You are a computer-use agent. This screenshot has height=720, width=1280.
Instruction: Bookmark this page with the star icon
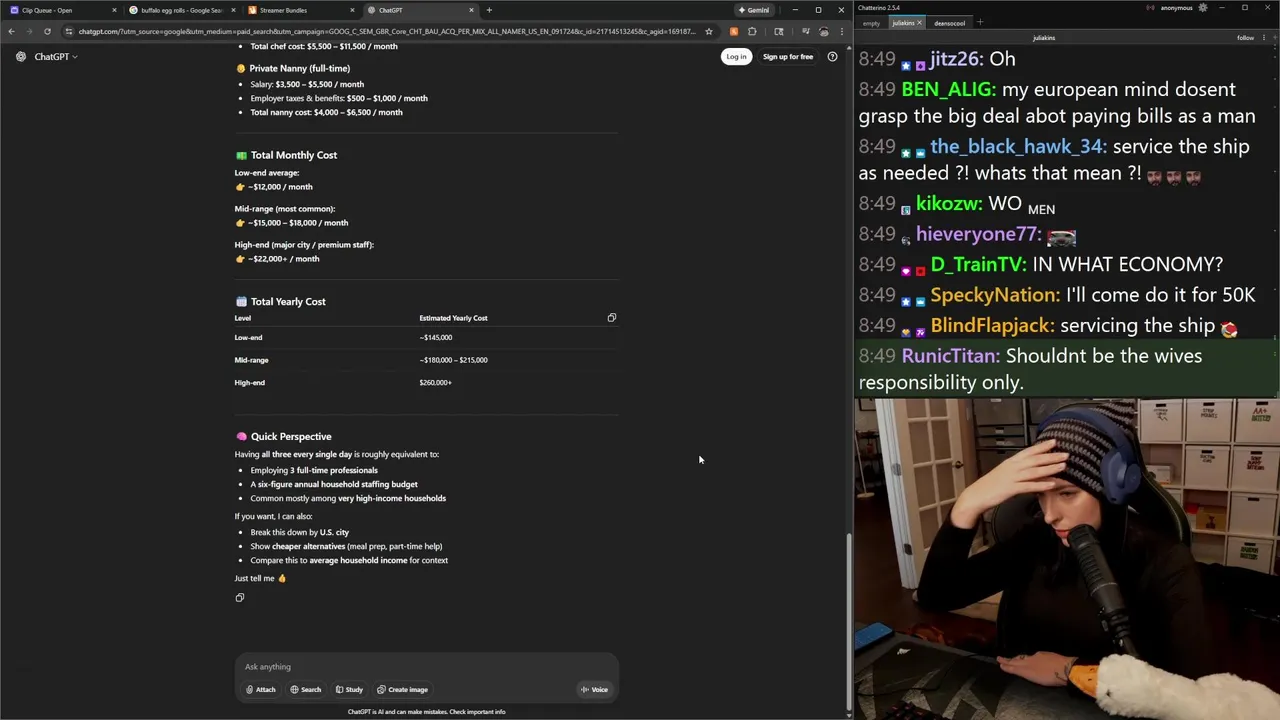click(x=709, y=31)
